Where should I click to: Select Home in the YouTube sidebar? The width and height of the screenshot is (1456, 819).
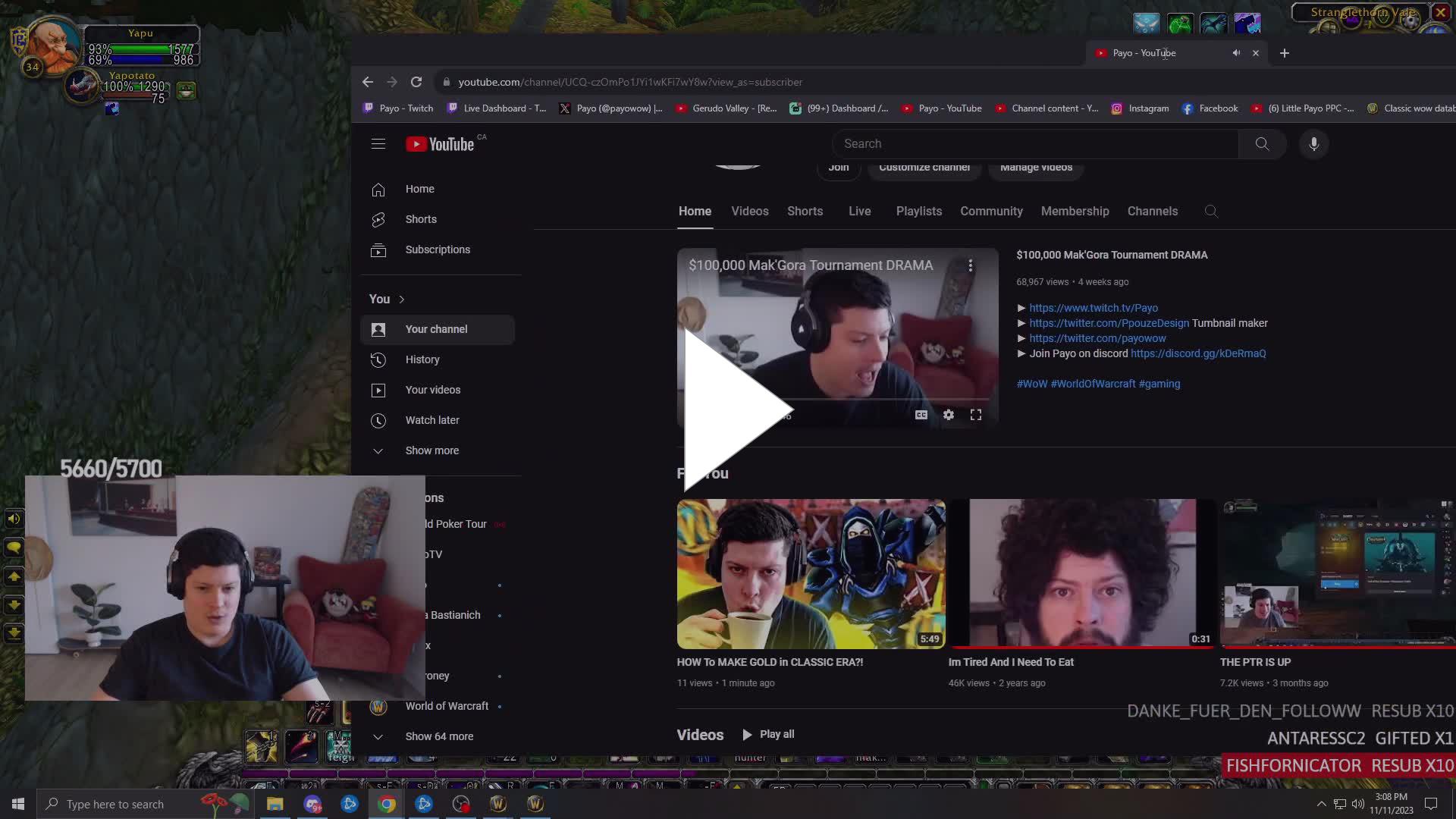point(419,189)
